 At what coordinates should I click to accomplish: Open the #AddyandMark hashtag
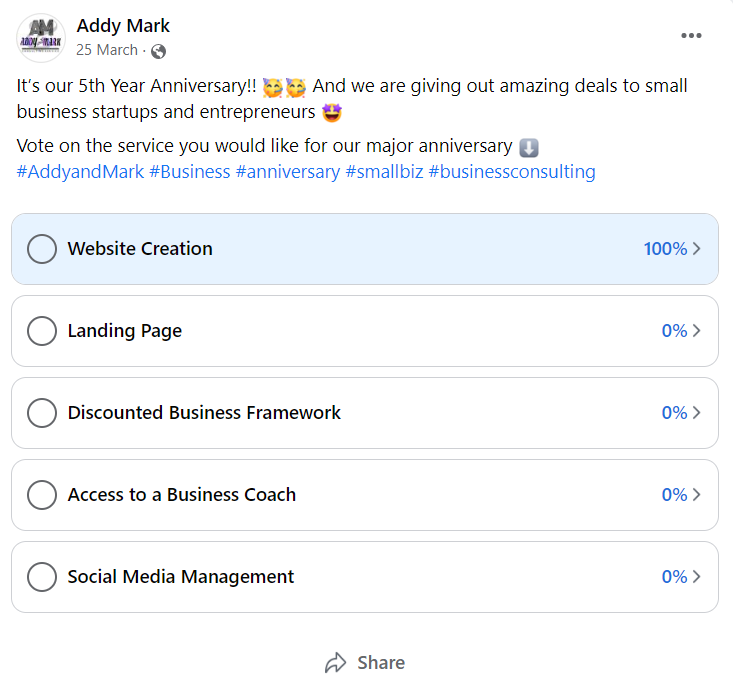point(80,172)
